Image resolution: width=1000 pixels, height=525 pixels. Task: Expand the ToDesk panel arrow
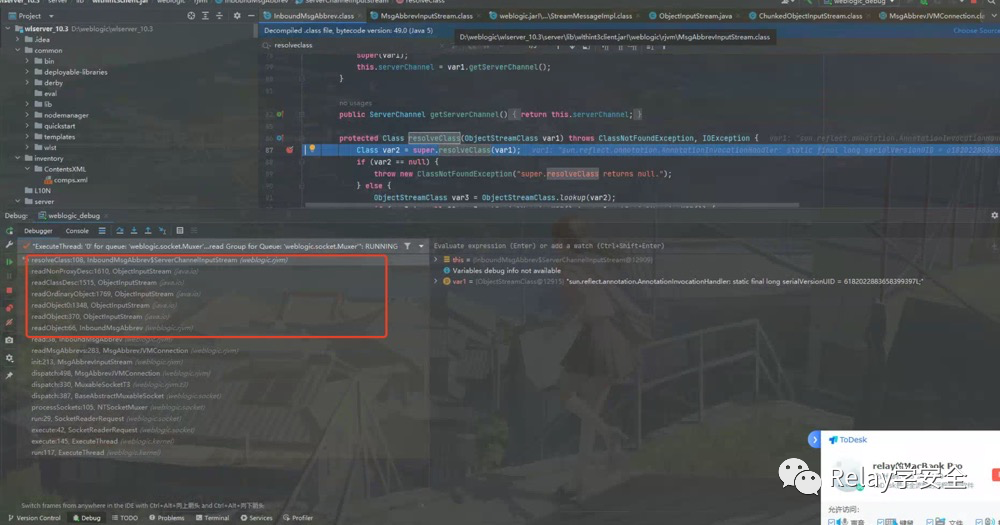(x=814, y=440)
